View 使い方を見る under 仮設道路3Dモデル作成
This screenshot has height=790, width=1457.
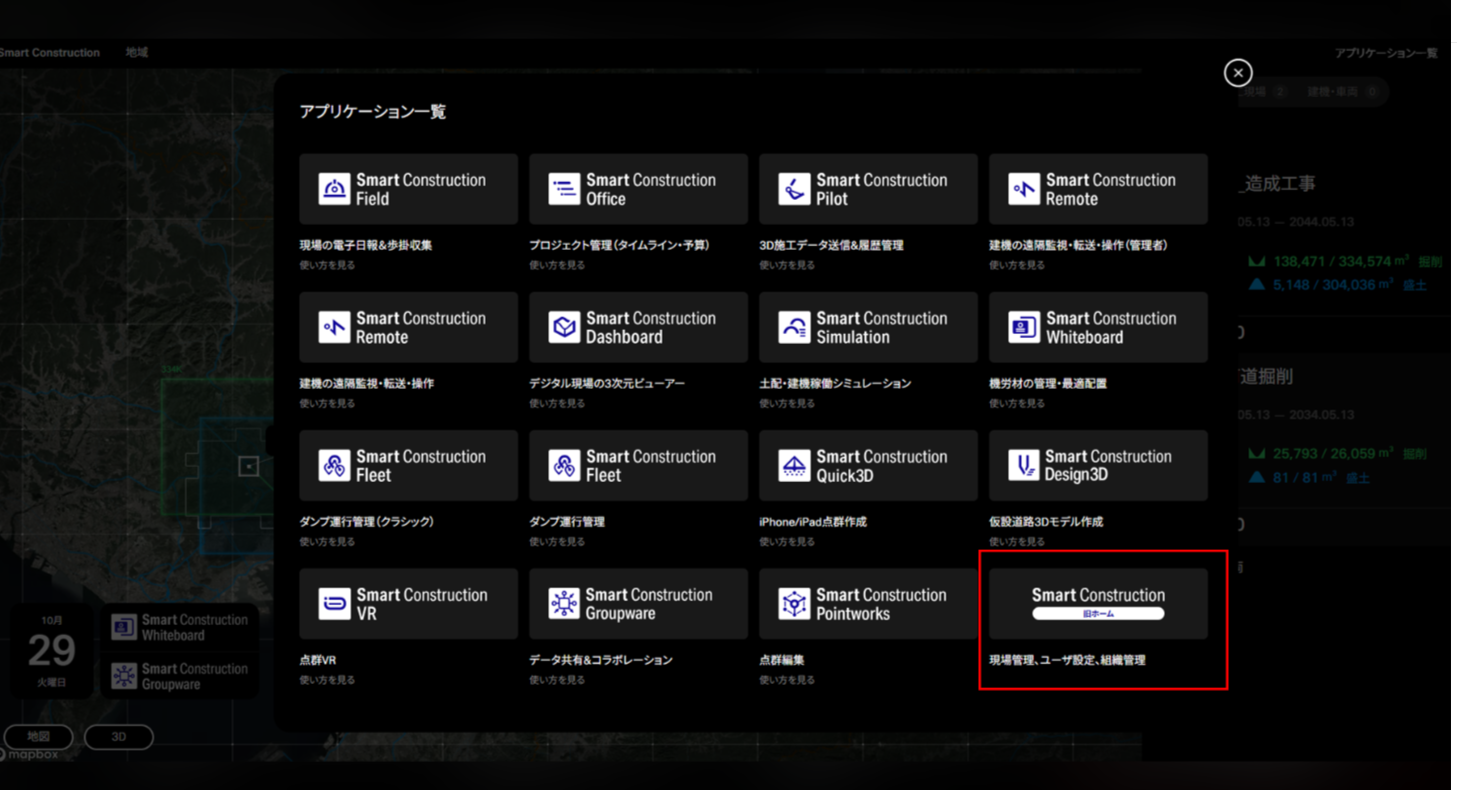[x=1017, y=542]
